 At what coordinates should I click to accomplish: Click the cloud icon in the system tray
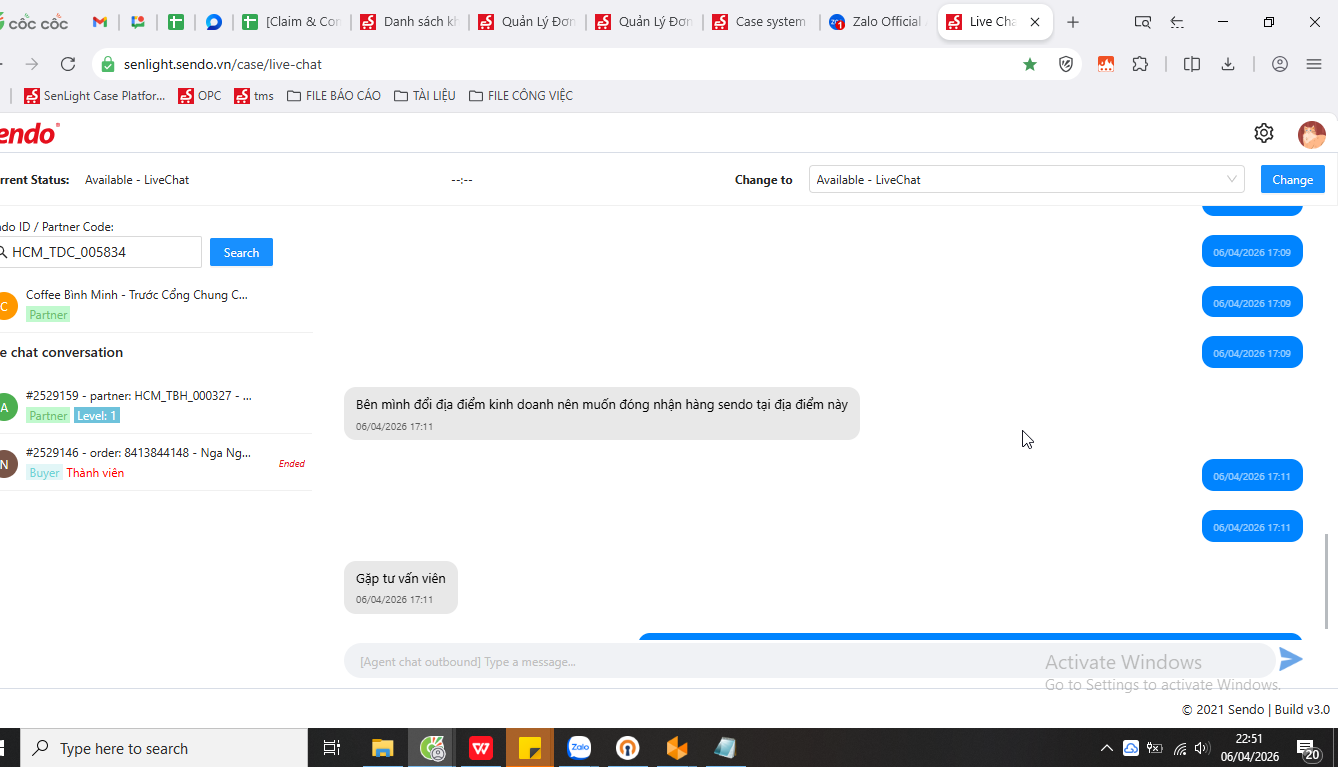1131,748
